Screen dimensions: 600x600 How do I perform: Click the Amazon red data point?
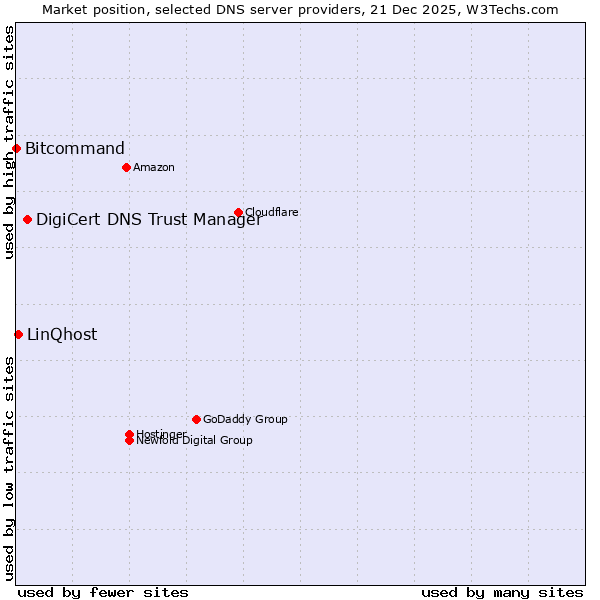[x=127, y=168]
